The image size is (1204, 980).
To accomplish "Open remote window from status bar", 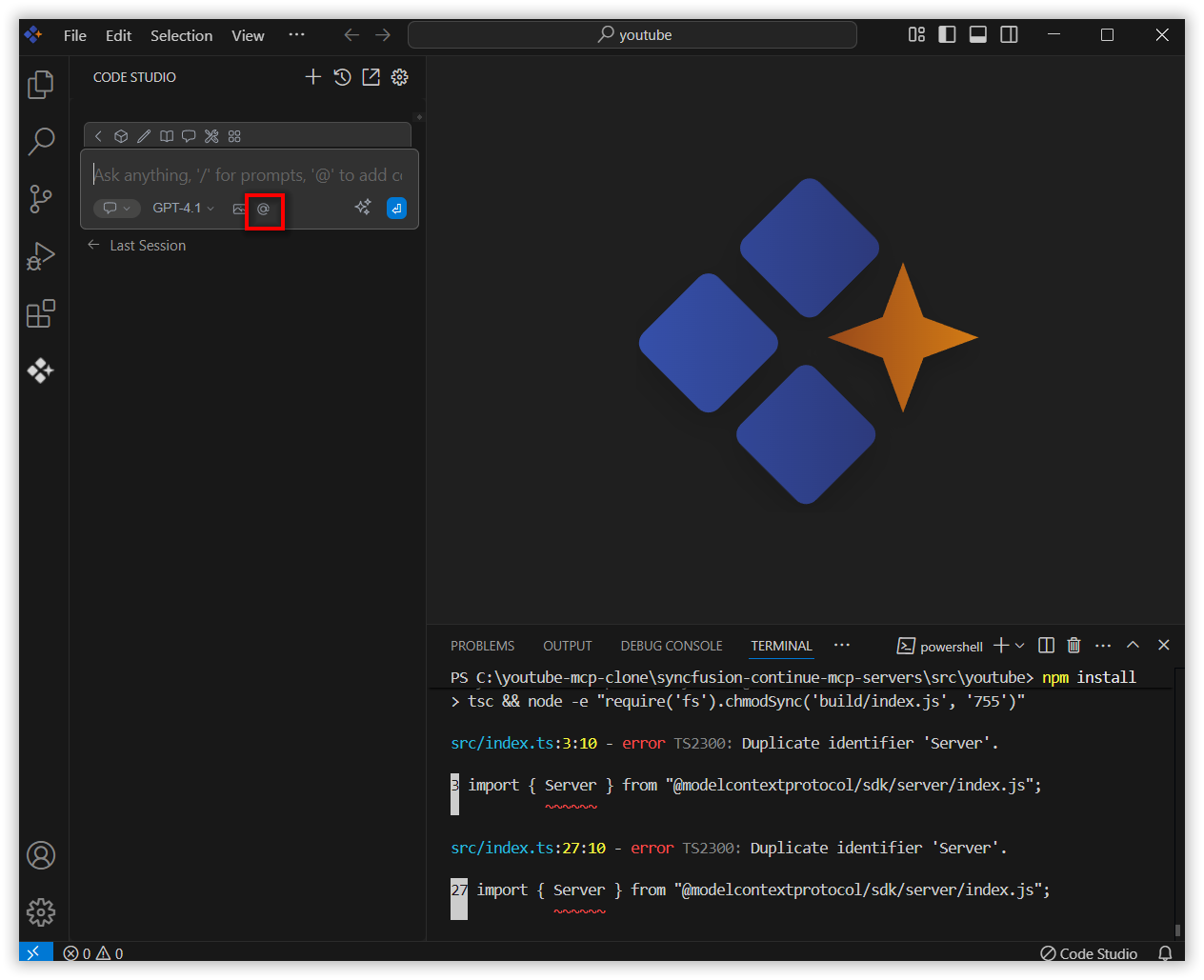I will pyautogui.click(x=35, y=952).
